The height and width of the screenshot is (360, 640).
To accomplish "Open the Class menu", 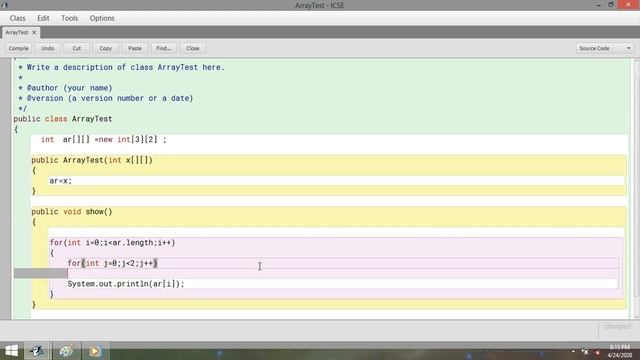I will tap(18, 18).
